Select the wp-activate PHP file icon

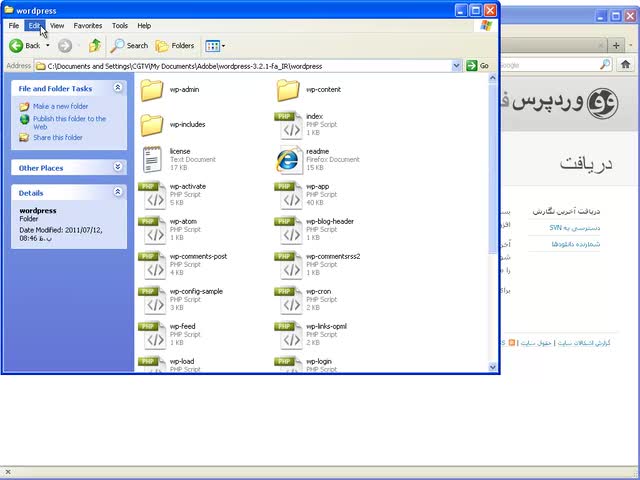click(x=152, y=195)
